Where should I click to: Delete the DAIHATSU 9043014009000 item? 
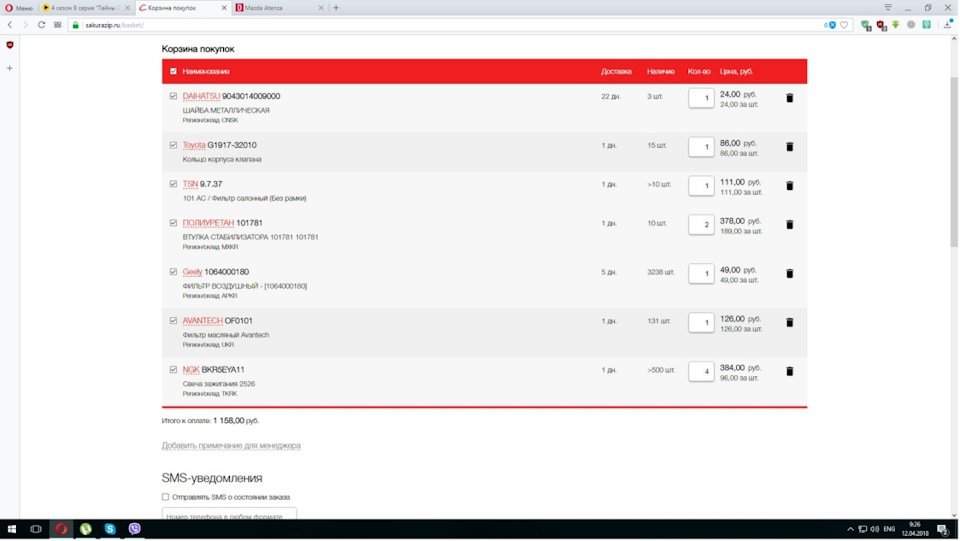point(790,98)
